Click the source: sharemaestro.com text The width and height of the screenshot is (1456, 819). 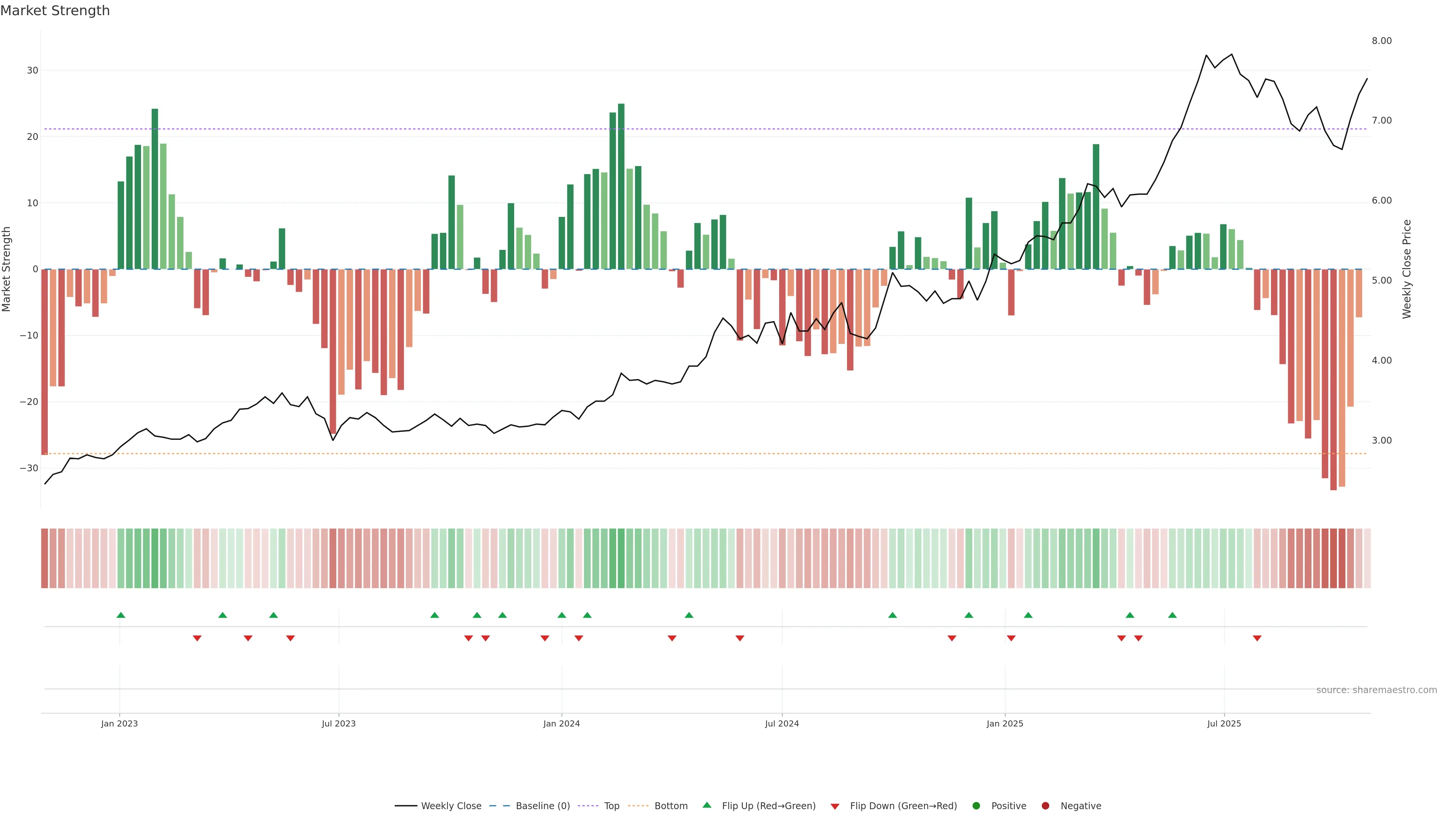pyautogui.click(x=1376, y=690)
